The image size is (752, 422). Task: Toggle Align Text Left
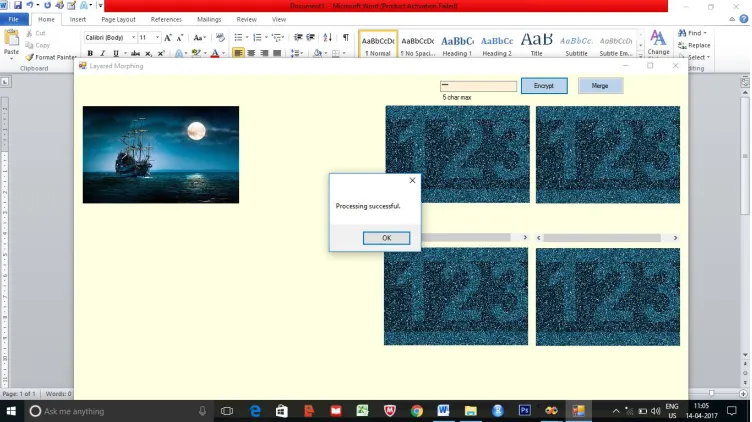point(238,53)
